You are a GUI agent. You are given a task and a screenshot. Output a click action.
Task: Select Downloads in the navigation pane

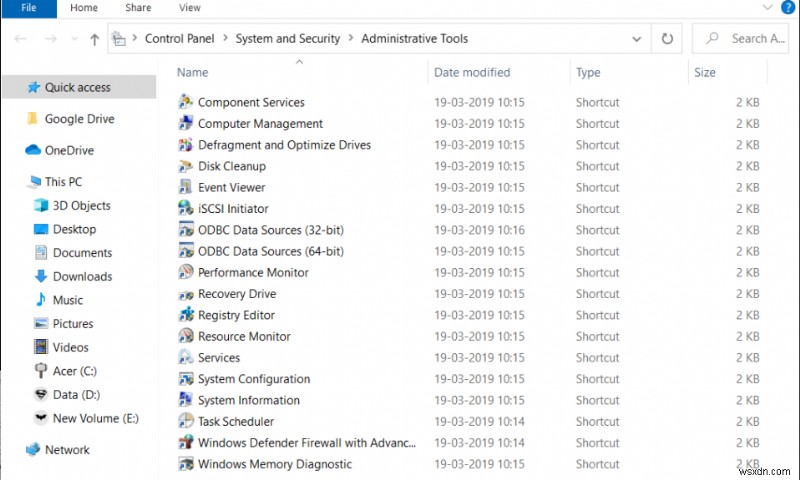click(82, 276)
